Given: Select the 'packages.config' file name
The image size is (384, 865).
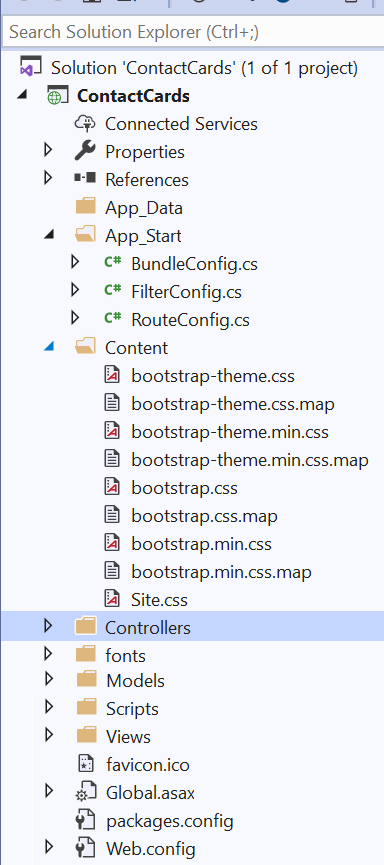Looking at the screenshot, I should click(x=170, y=821).
